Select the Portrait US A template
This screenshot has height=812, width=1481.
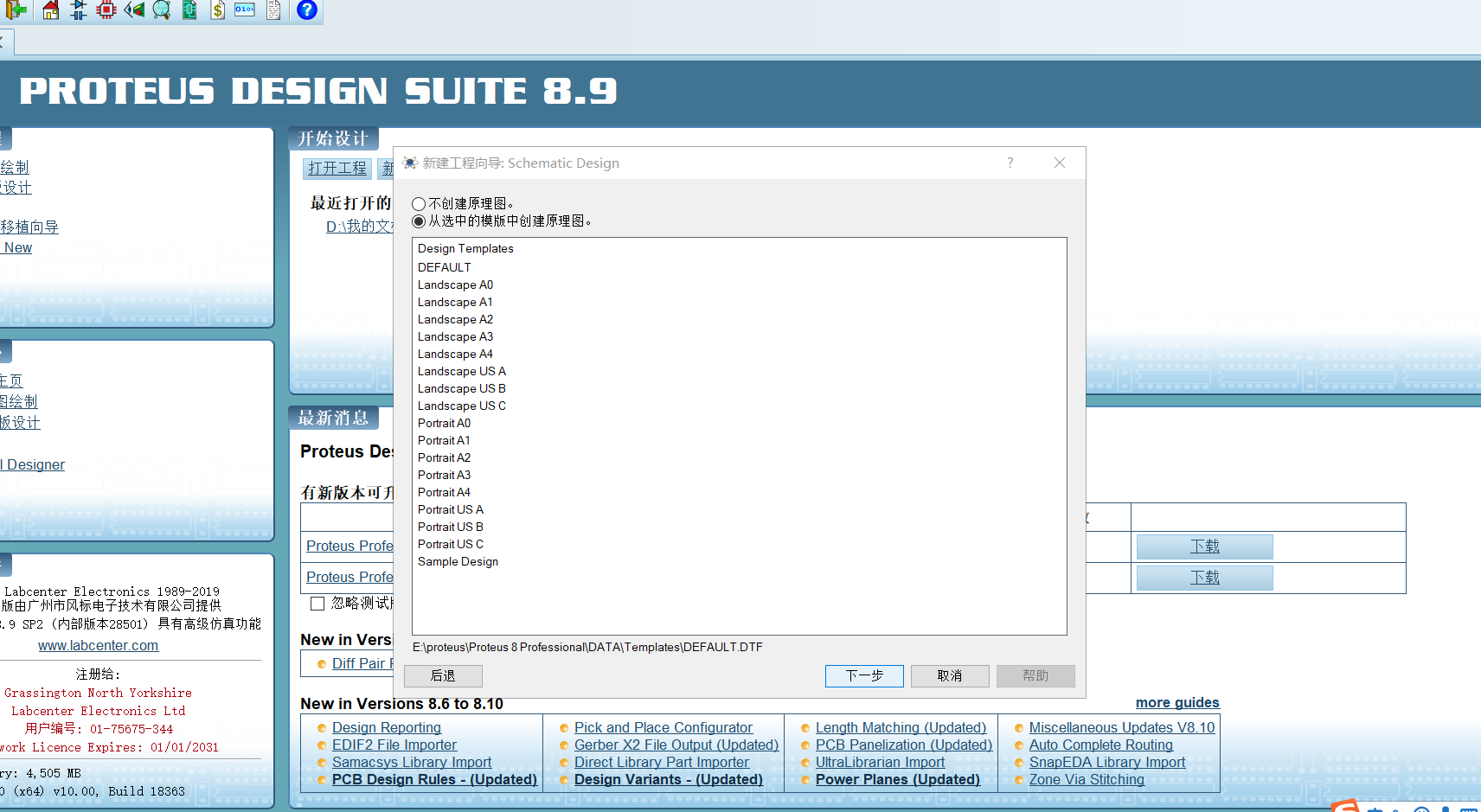tap(451, 509)
